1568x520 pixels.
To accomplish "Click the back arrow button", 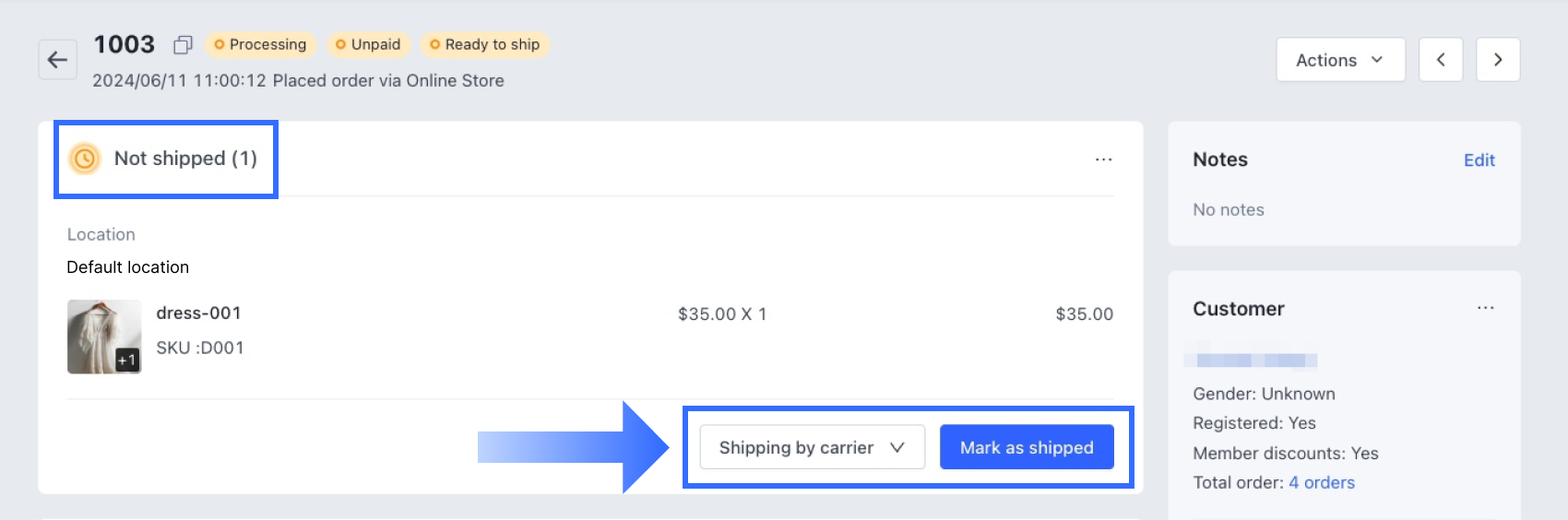I will 57,60.
